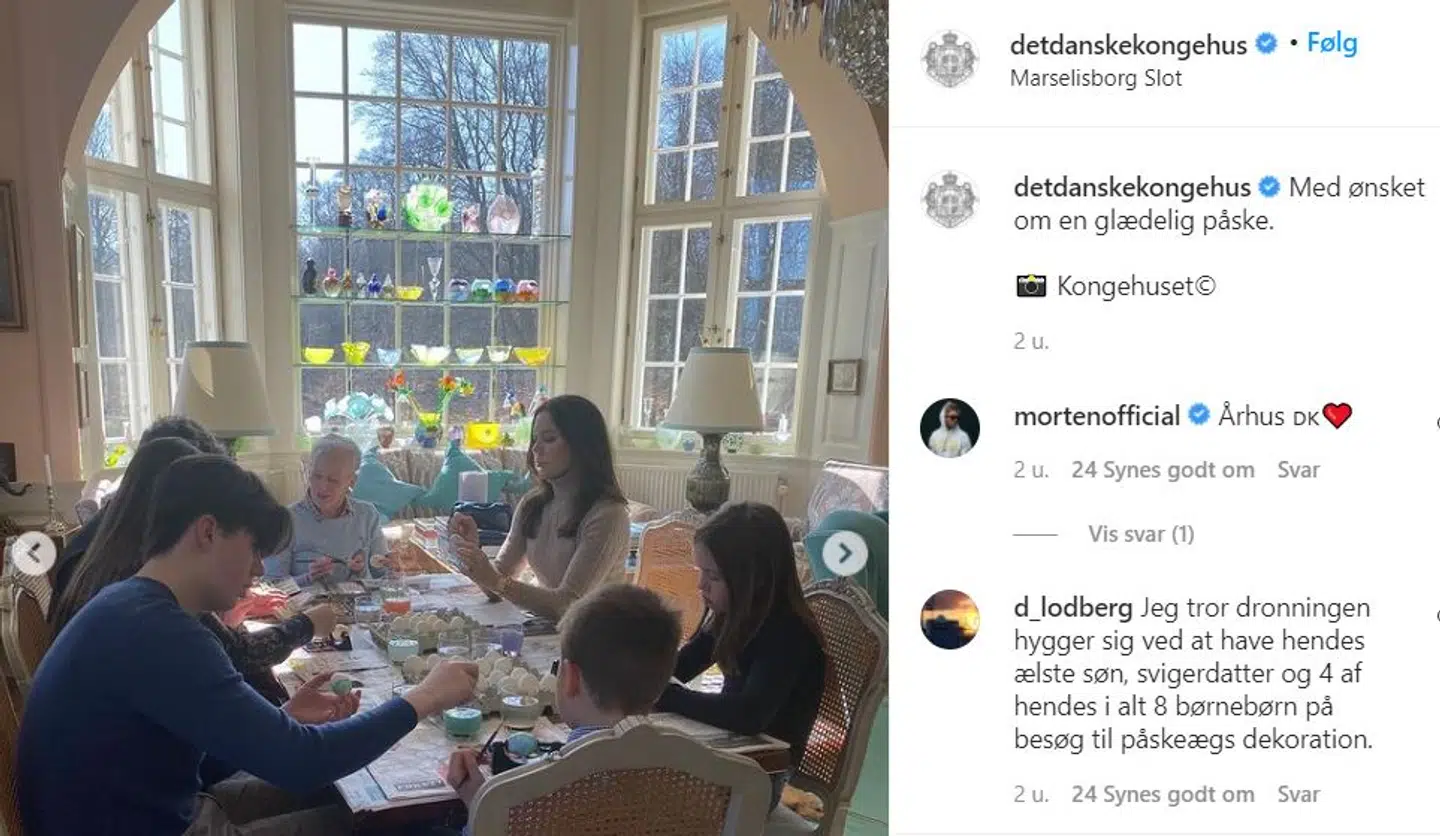Screen dimensions: 1440x836
Task: Open mortenofficial username link
Action: point(1097,416)
